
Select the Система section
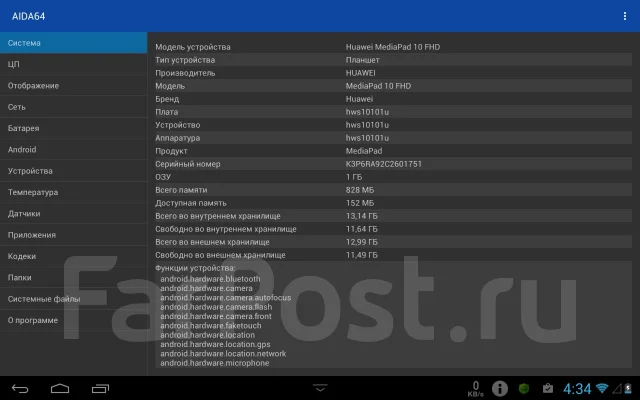pyautogui.click(x=73, y=43)
